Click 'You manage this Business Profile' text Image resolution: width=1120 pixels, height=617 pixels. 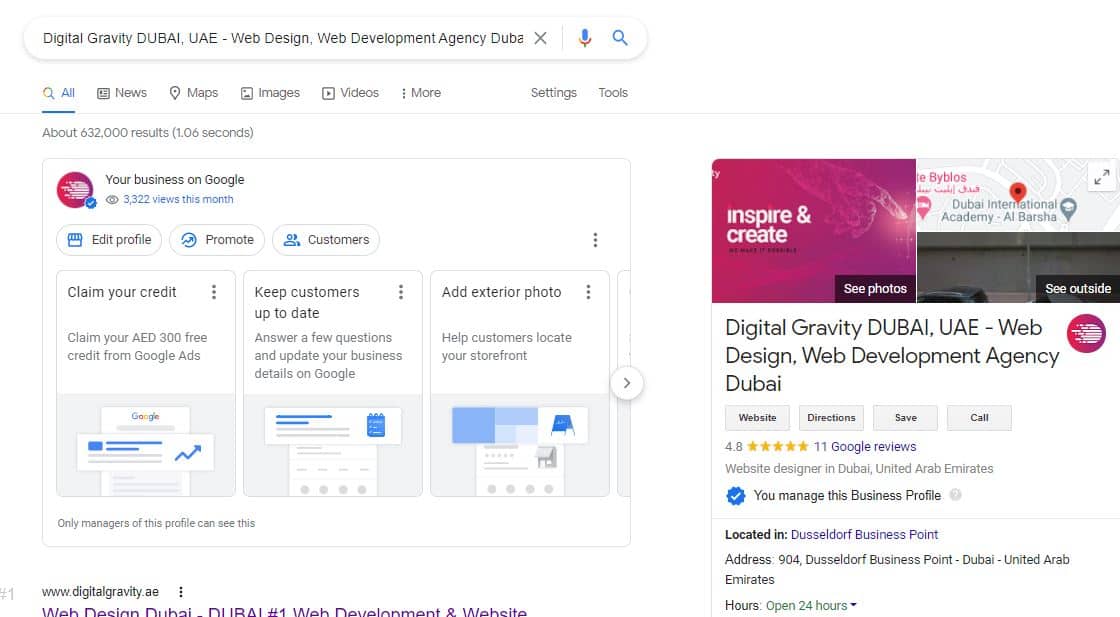pyautogui.click(x=847, y=495)
